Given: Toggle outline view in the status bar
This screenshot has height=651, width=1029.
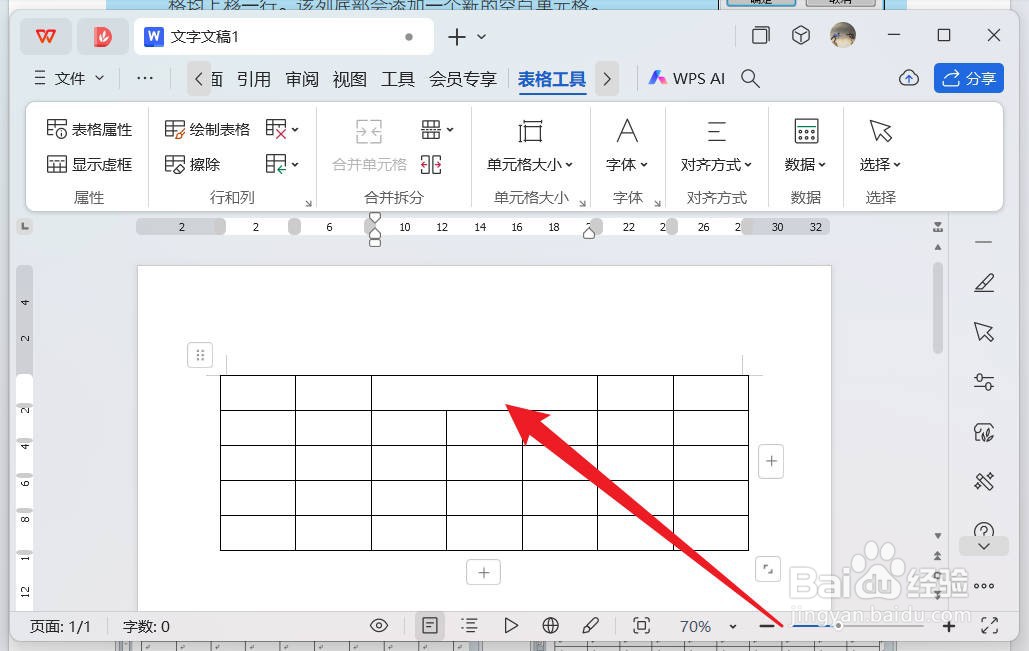Looking at the screenshot, I should coord(469,625).
